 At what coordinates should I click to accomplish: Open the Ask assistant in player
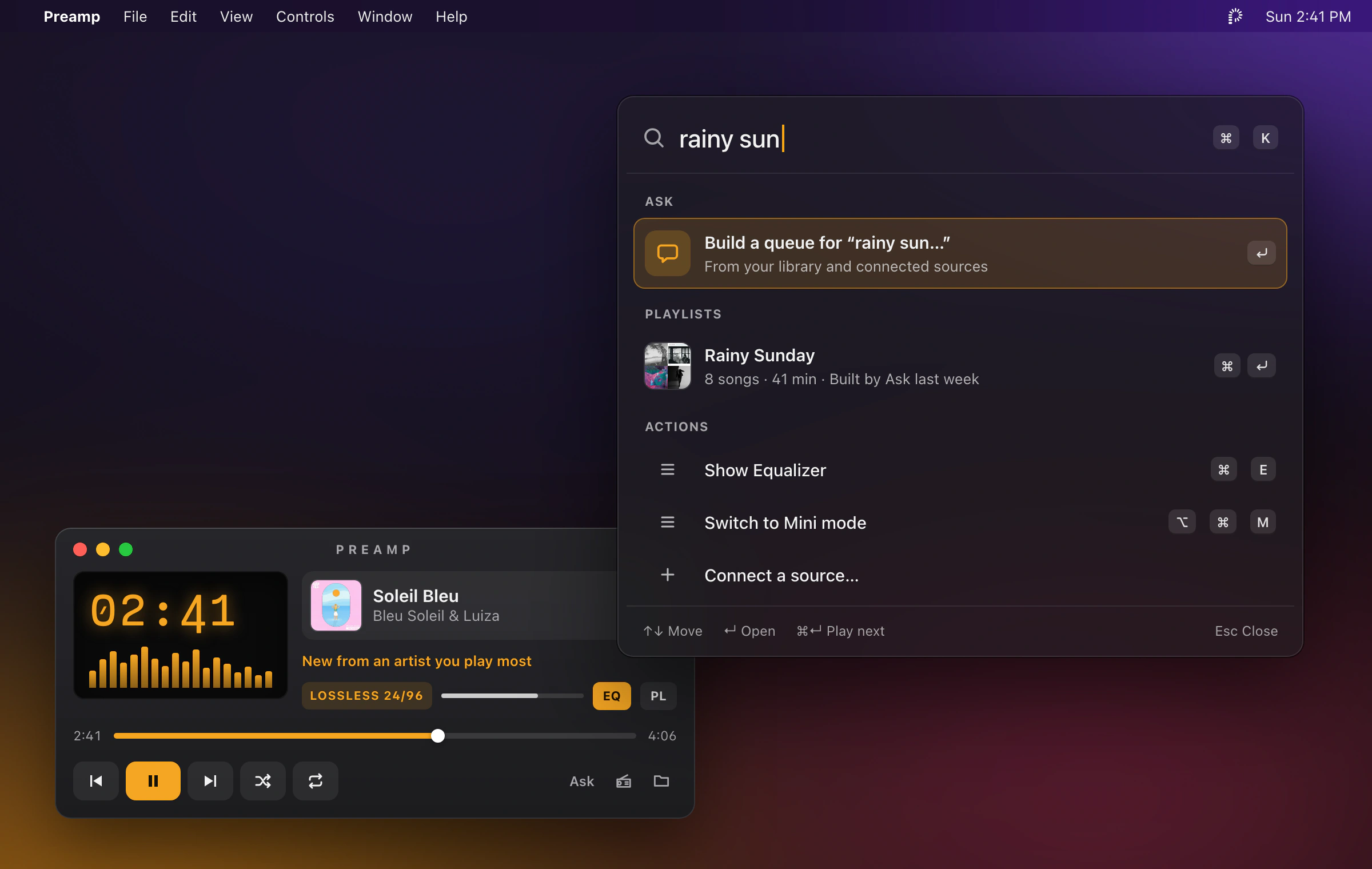click(x=581, y=781)
